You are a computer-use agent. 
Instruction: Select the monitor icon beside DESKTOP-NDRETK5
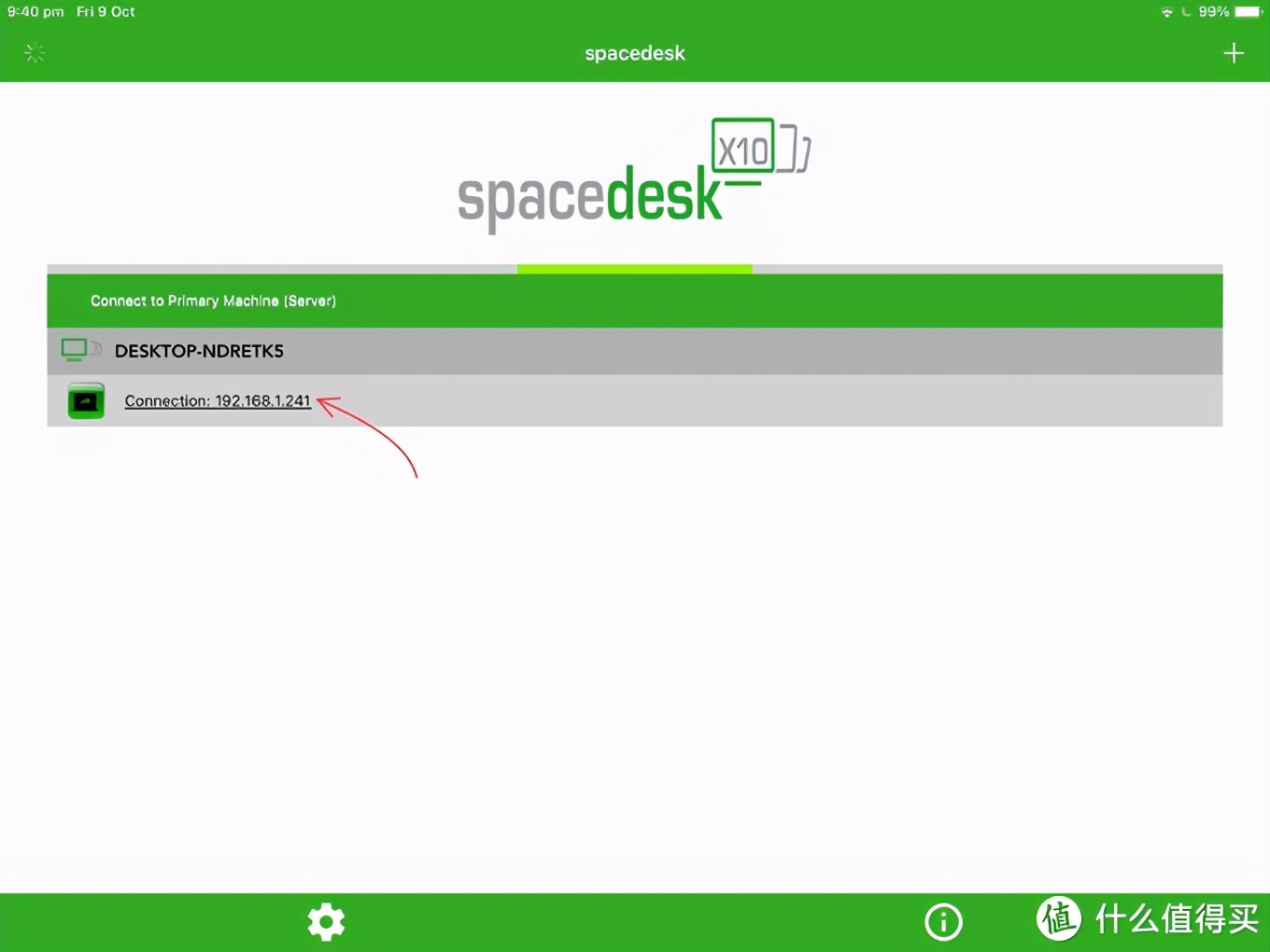[81, 350]
